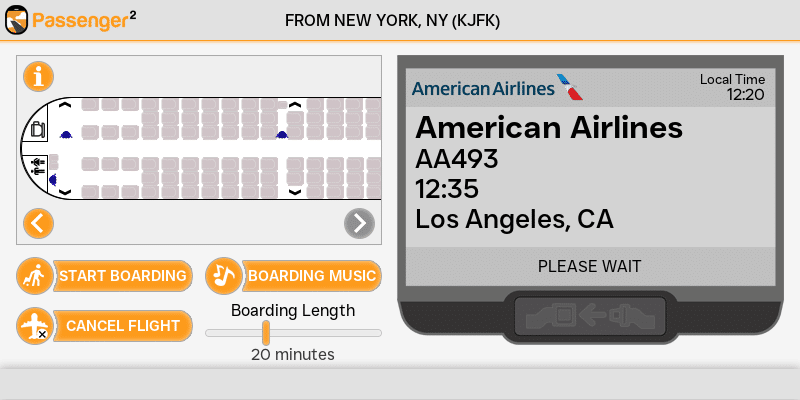This screenshot has width=800, height=400.
Task: Toggle the BOARDING MUSIC button
Action: click(312, 276)
